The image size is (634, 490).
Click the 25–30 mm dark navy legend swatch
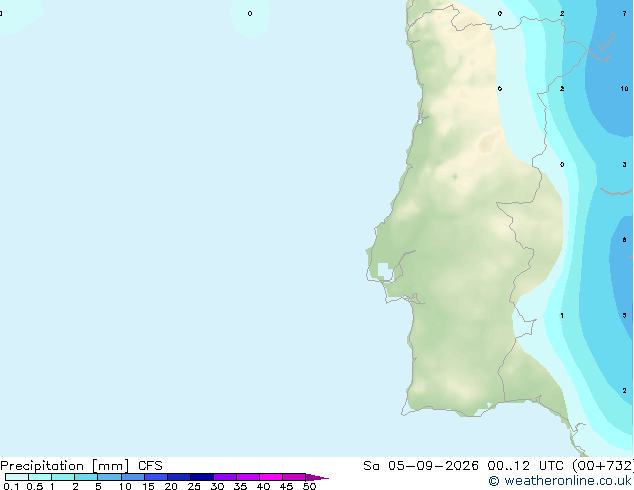[x=202, y=477]
